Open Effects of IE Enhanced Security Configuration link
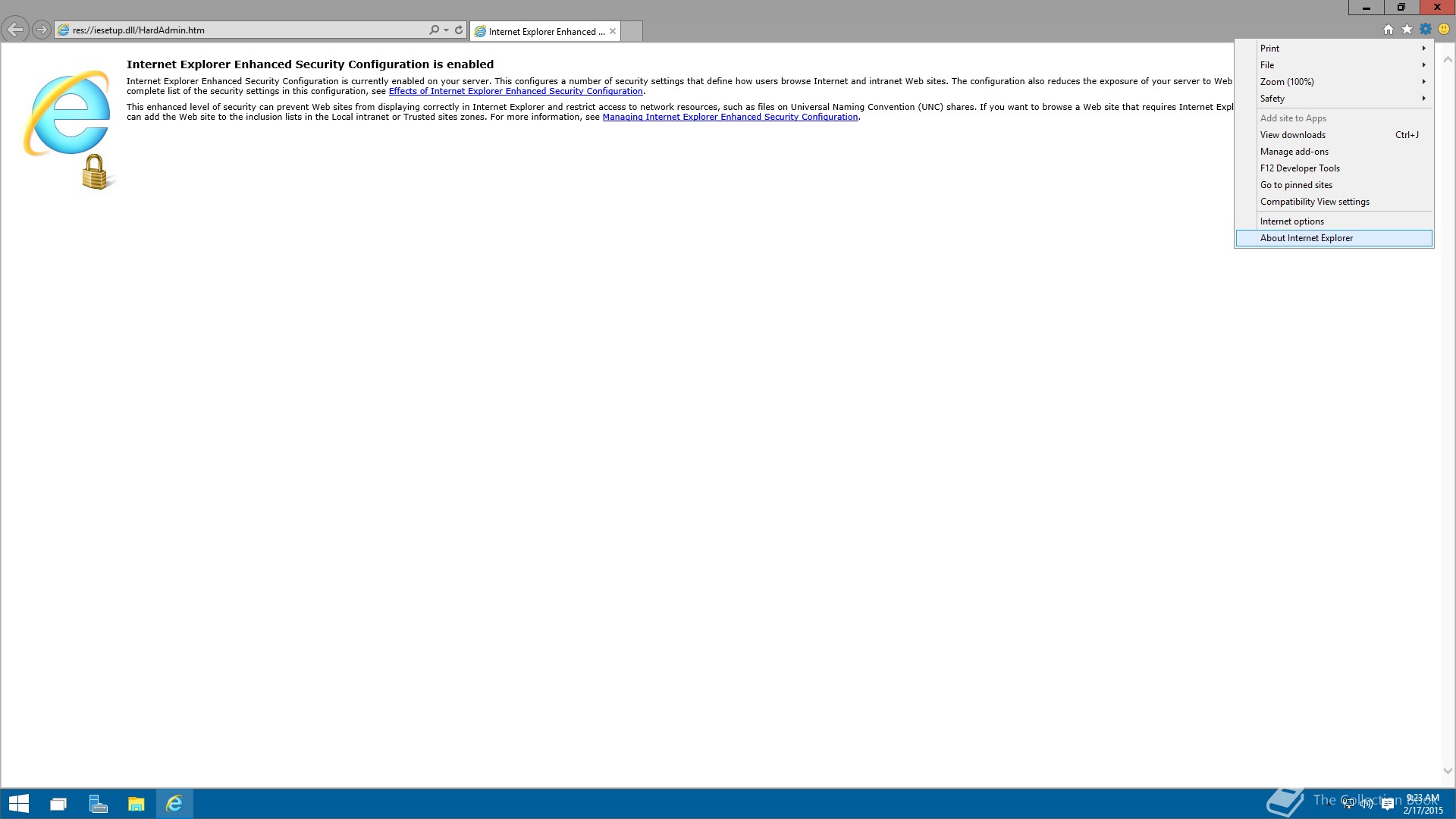This screenshot has height=819, width=1456. (516, 91)
